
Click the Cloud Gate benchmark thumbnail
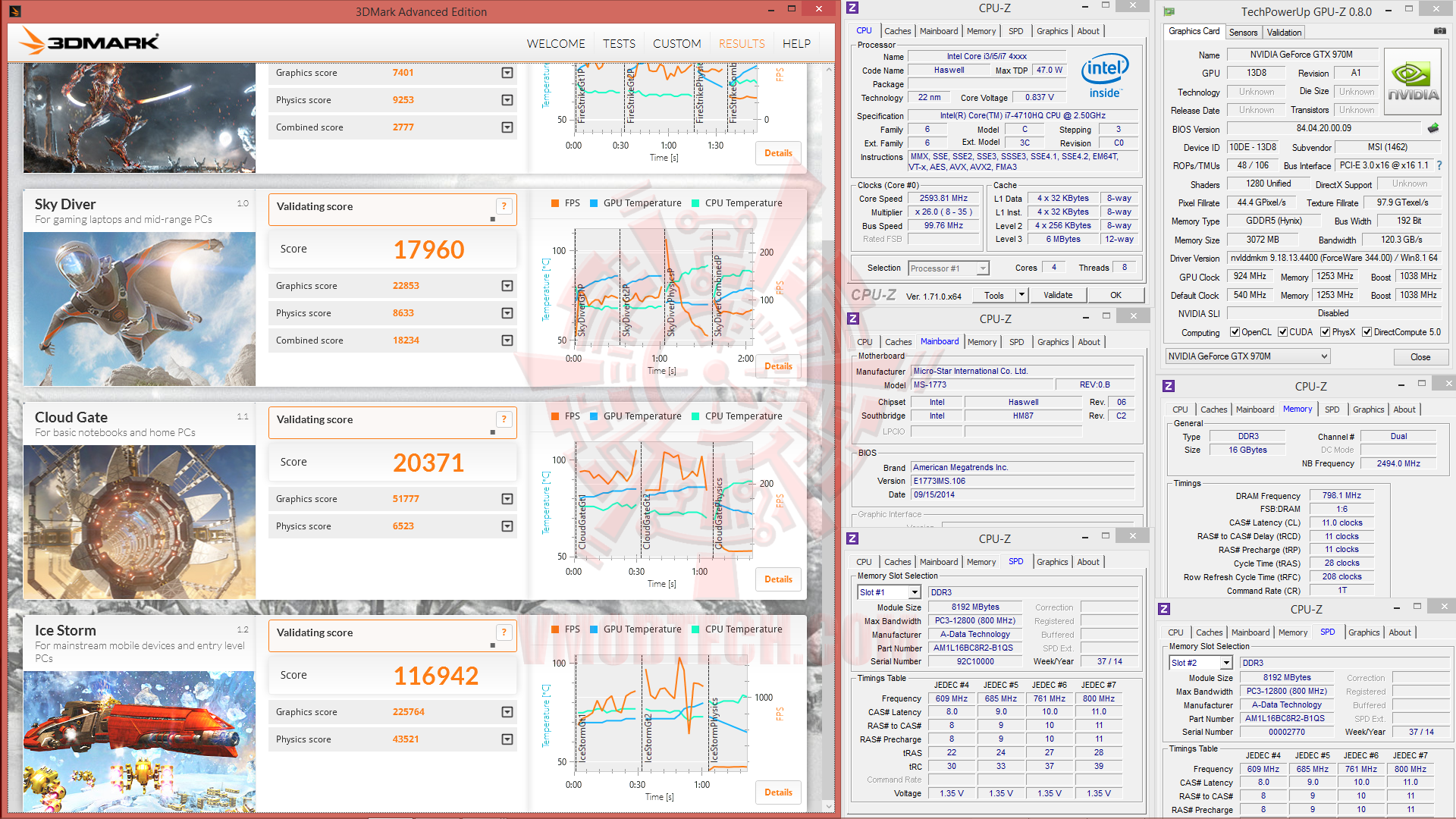(140, 522)
